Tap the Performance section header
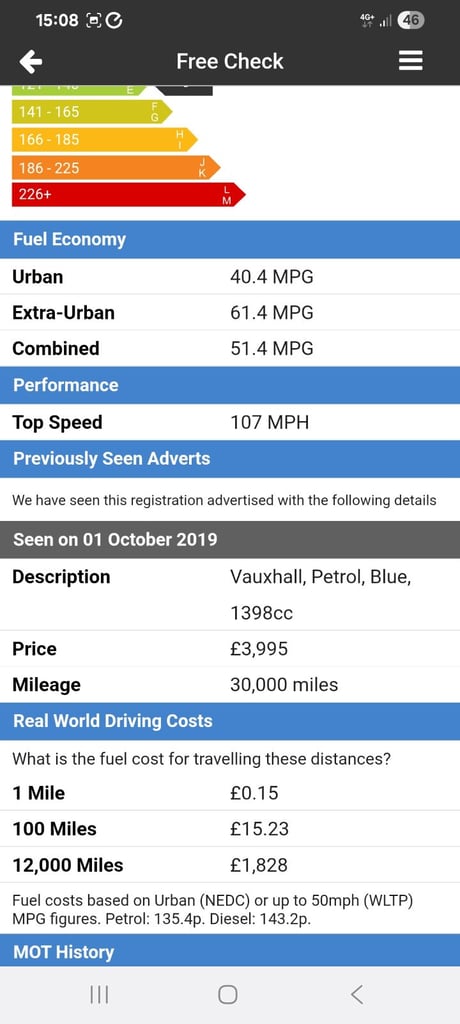This screenshot has width=460, height=1024. click(230, 385)
